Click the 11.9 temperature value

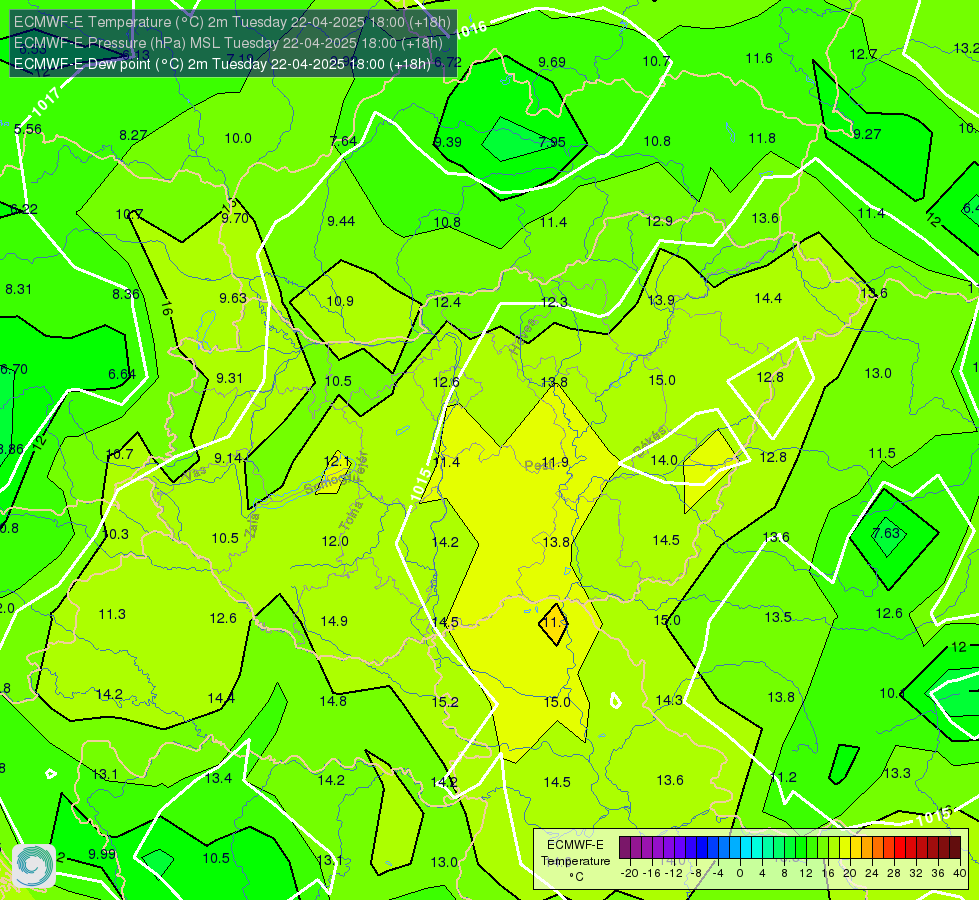coord(555,463)
